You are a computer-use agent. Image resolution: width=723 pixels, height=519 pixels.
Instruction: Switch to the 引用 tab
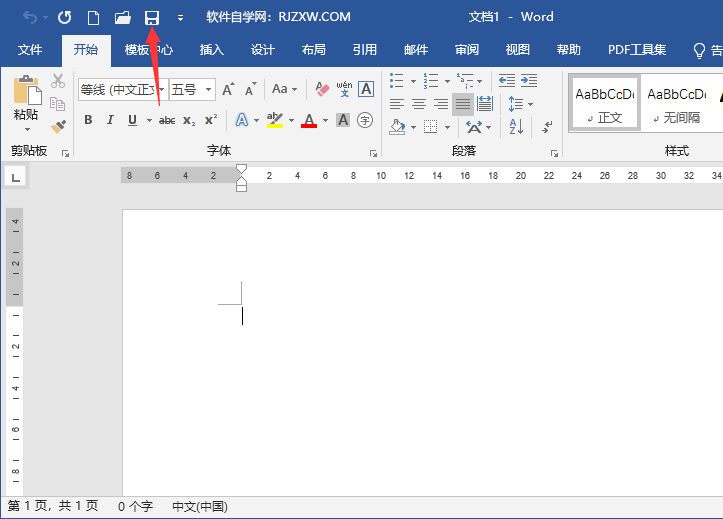[365, 50]
